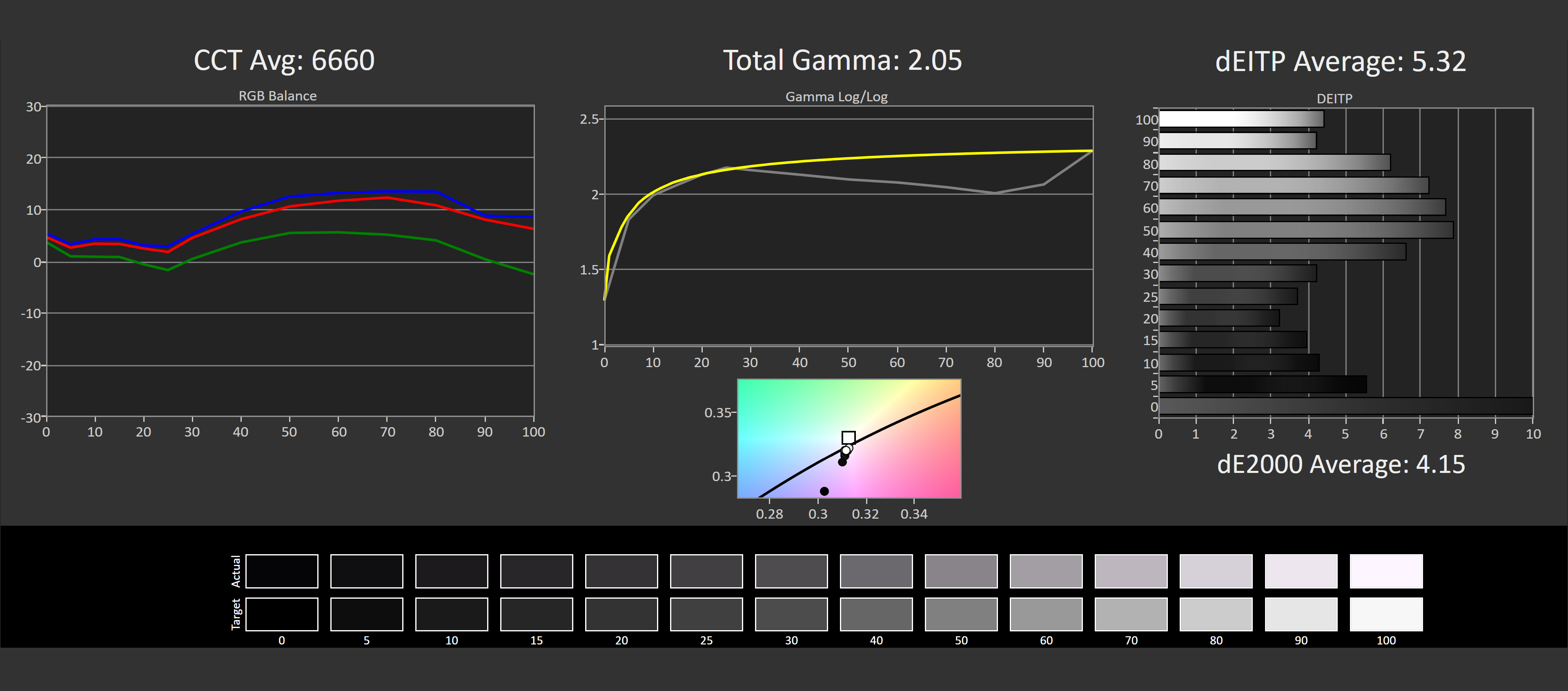Viewport: 1568px width, 691px height.
Task: Click the square target marker in CIE chart
Action: tap(849, 437)
